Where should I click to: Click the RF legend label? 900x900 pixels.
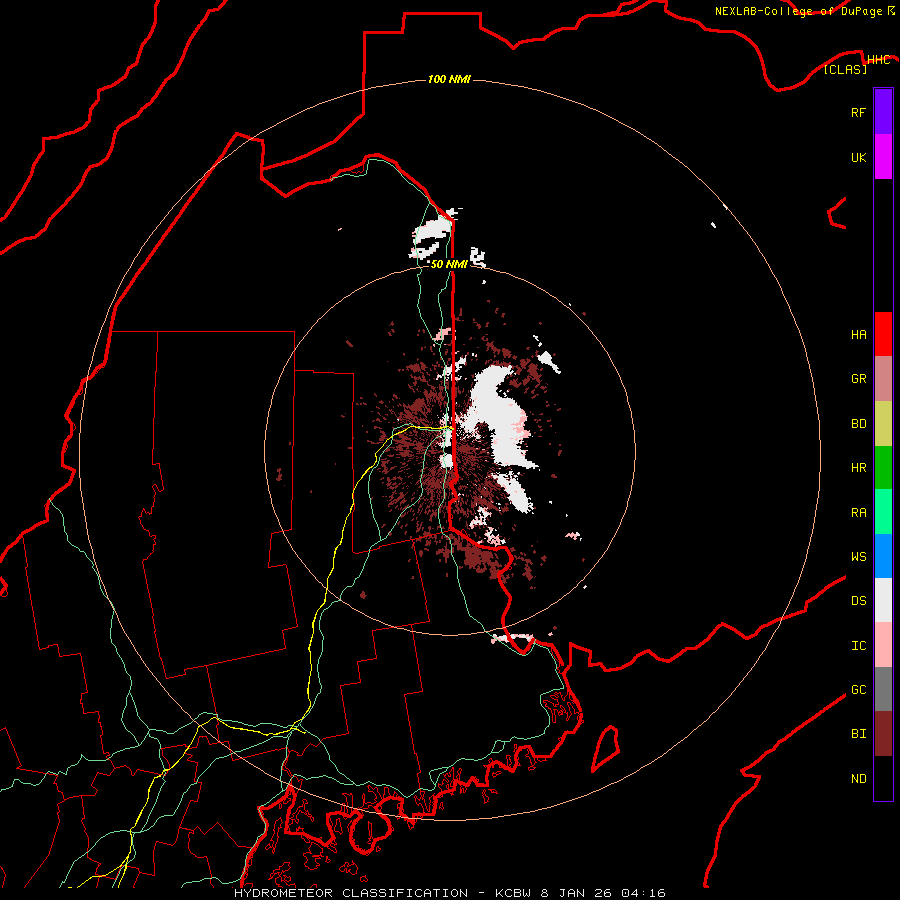858,112
